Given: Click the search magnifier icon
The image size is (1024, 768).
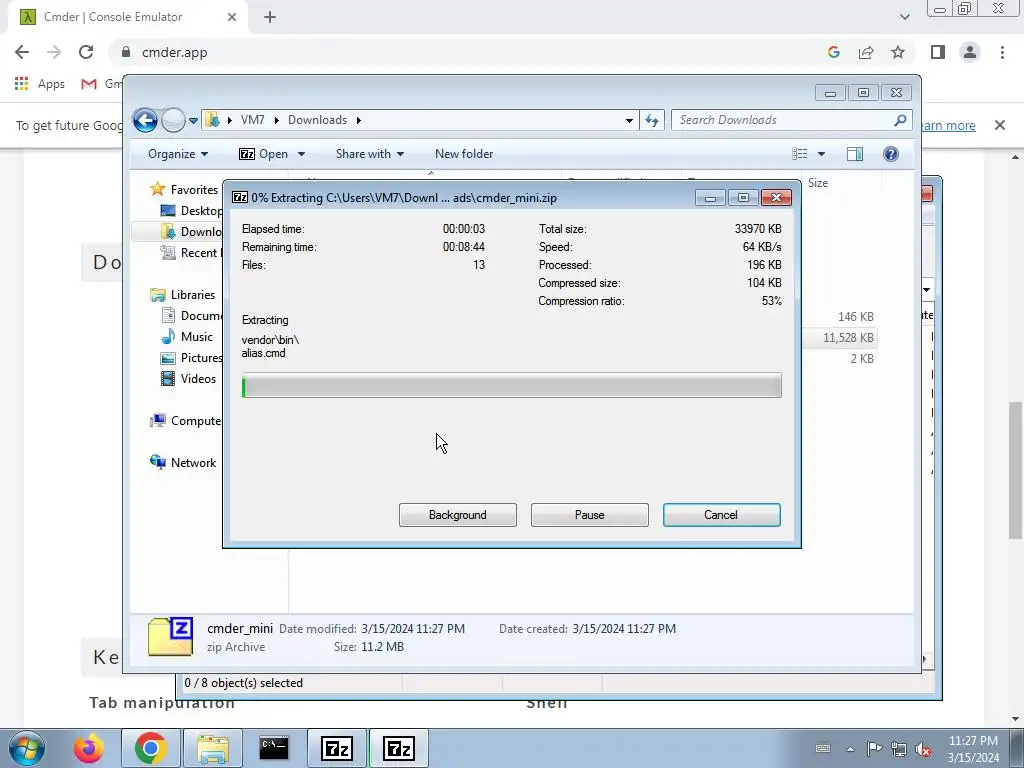Looking at the screenshot, I should click(x=900, y=120).
